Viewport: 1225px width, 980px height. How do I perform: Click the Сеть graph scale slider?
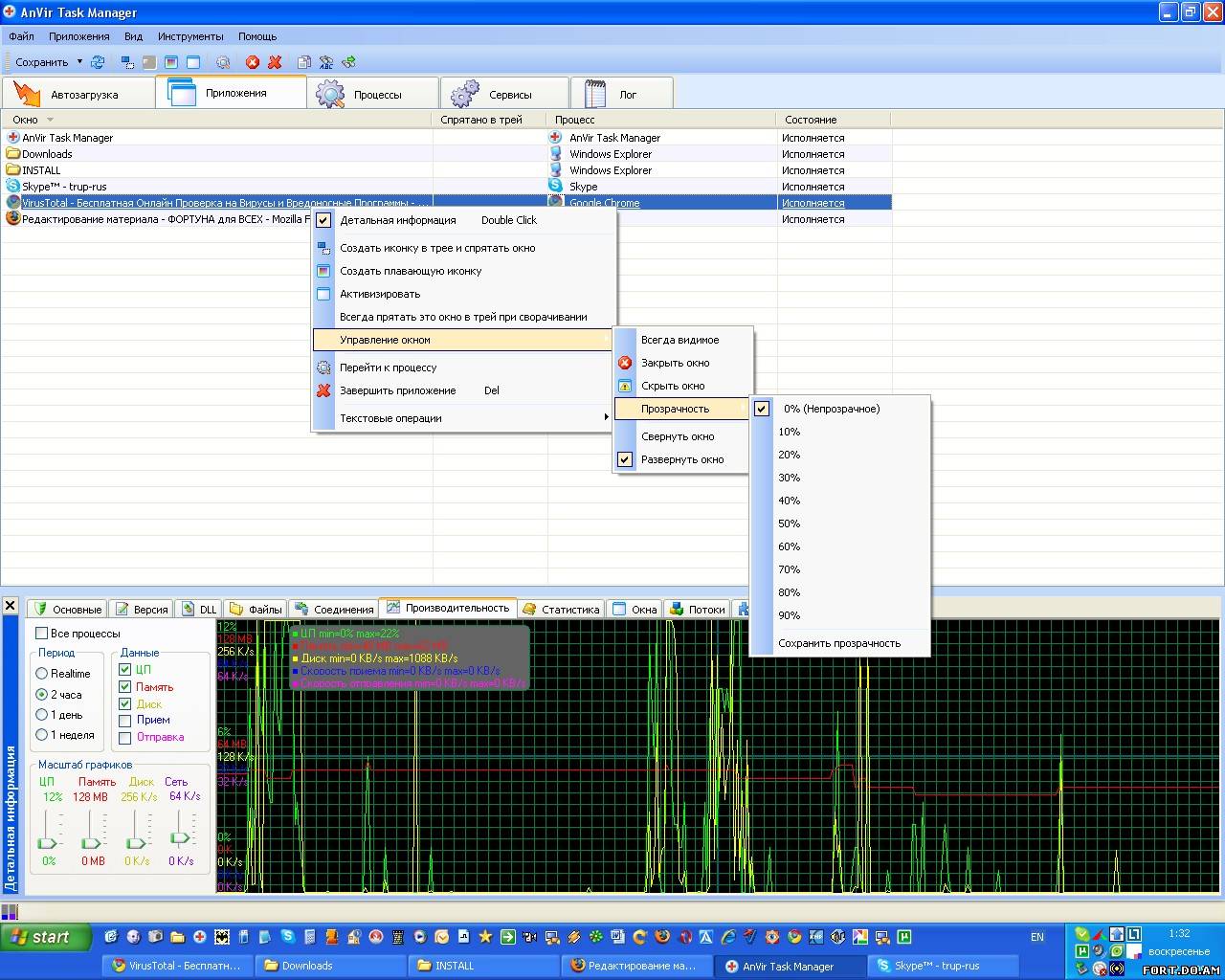[x=180, y=837]
